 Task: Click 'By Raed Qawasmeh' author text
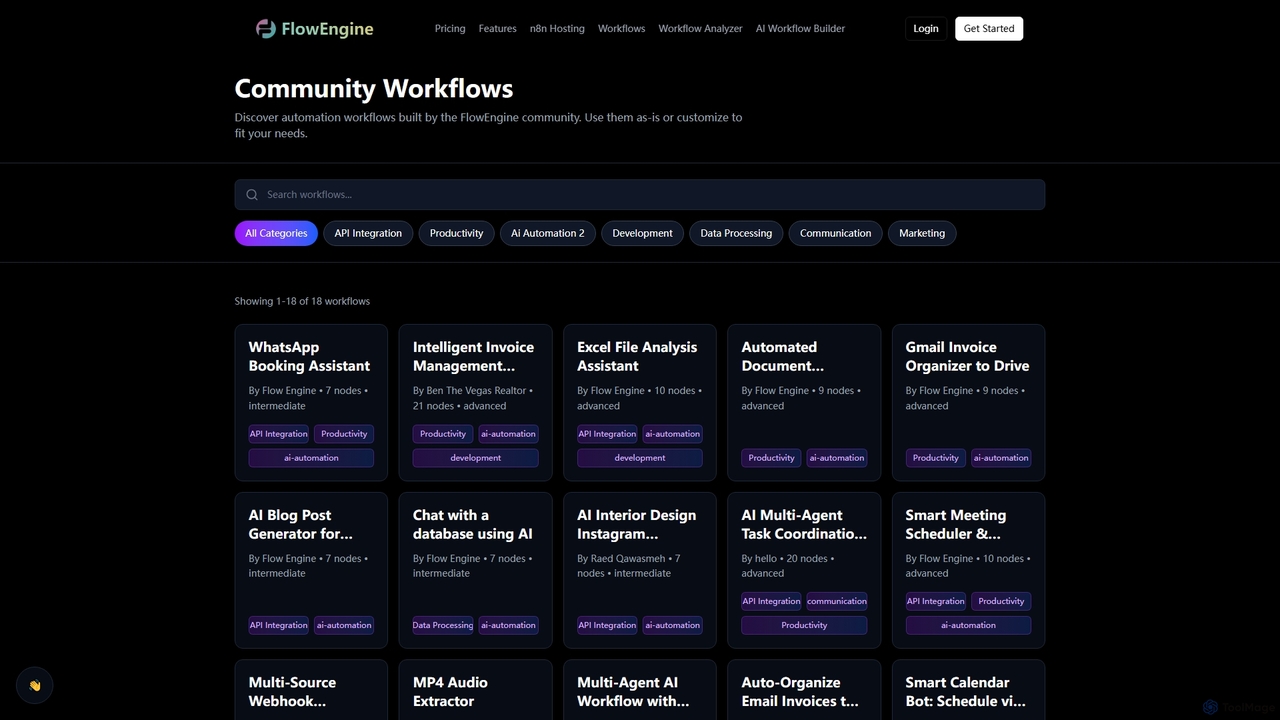pos(621,559)
